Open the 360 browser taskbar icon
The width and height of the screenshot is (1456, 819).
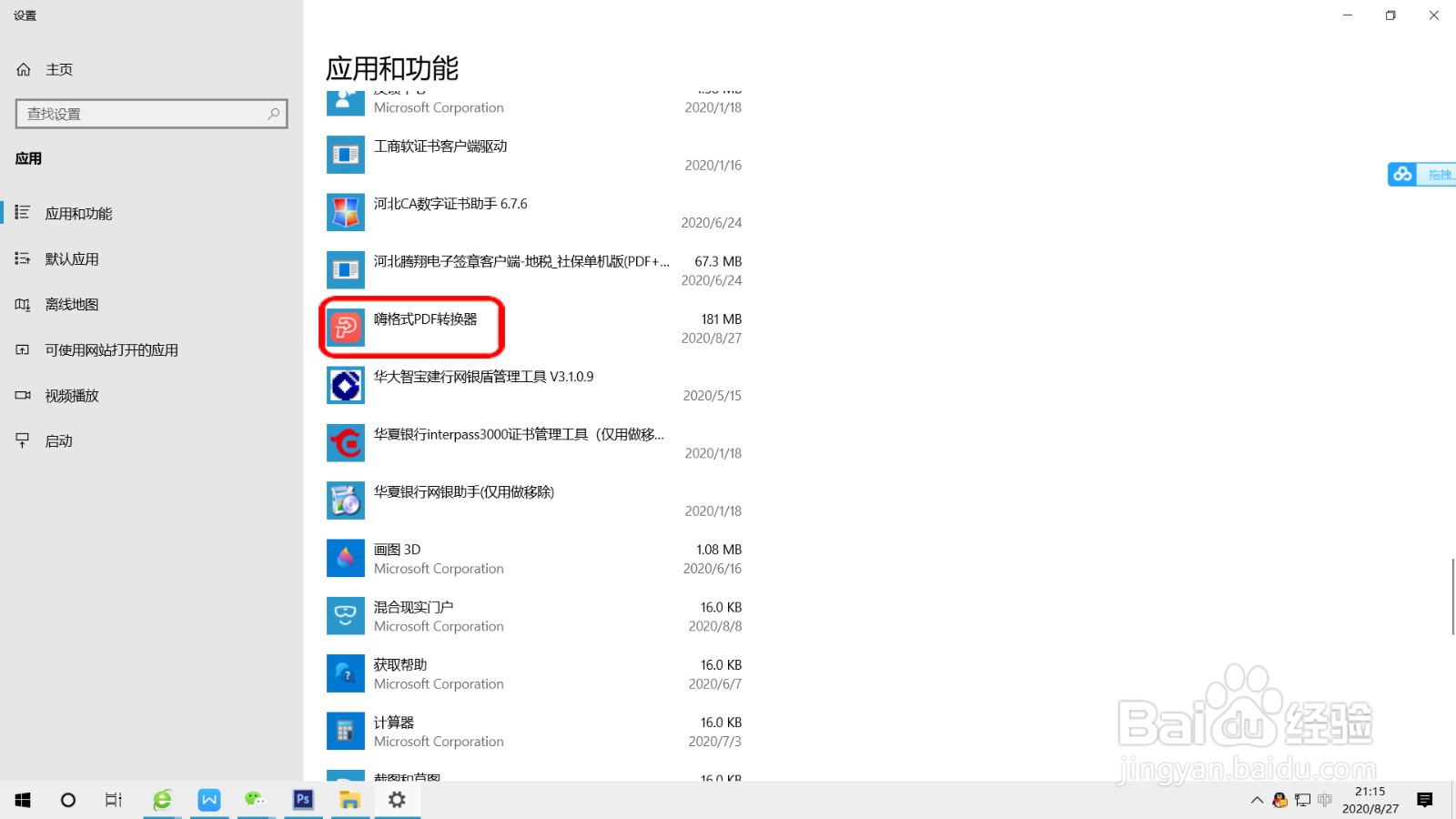click(162, 800)
